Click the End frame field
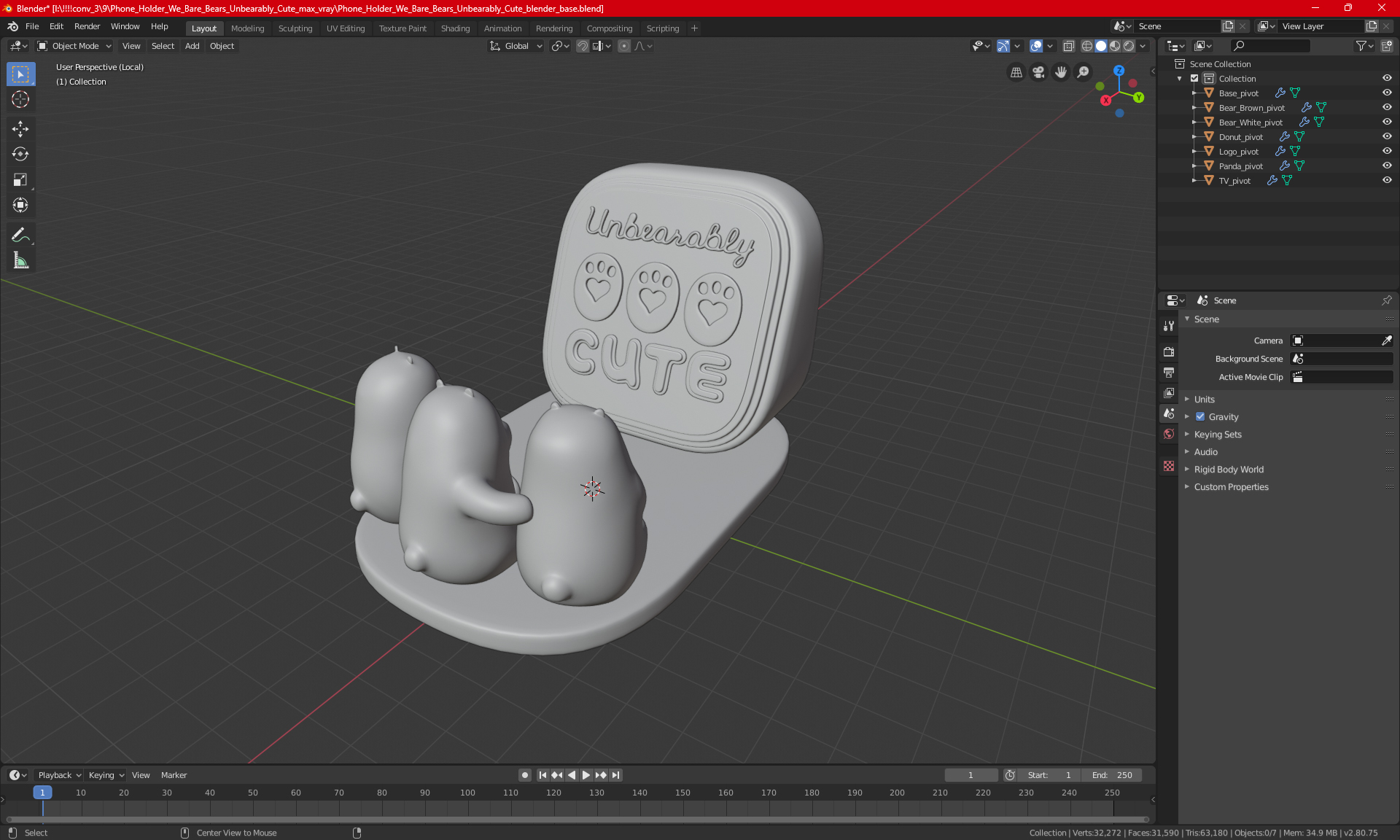Image resolution: width=1400 pixels, height=840 pixels. (1112, 775)
